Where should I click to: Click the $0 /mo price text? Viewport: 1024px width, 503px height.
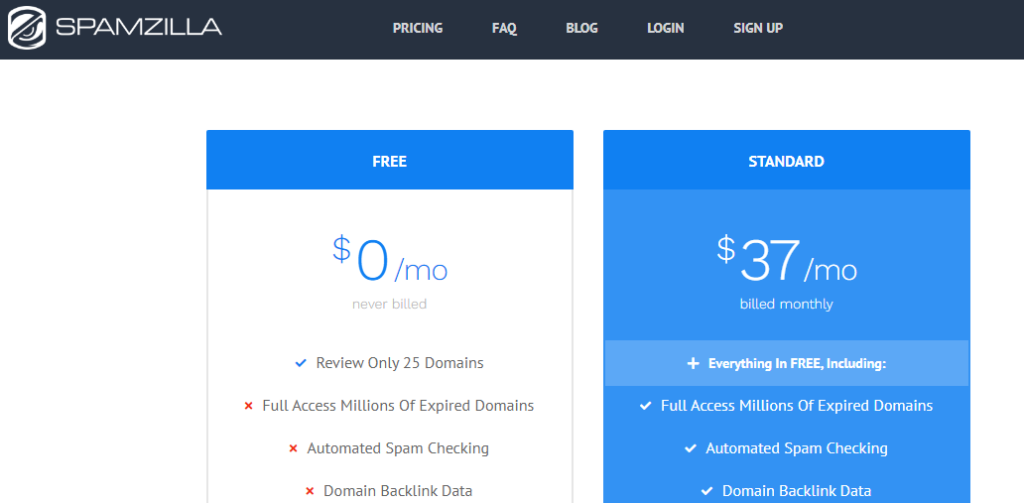point(390,259)
